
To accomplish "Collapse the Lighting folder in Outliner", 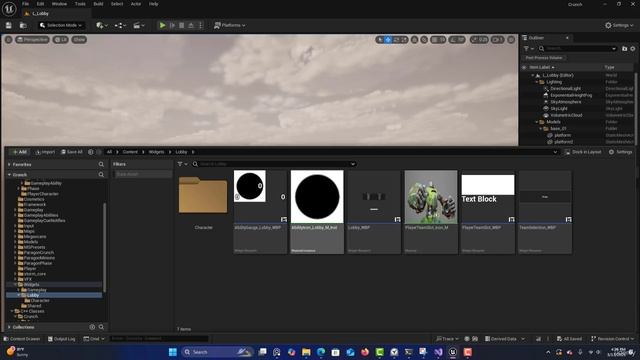I will [x=537, y=82].
